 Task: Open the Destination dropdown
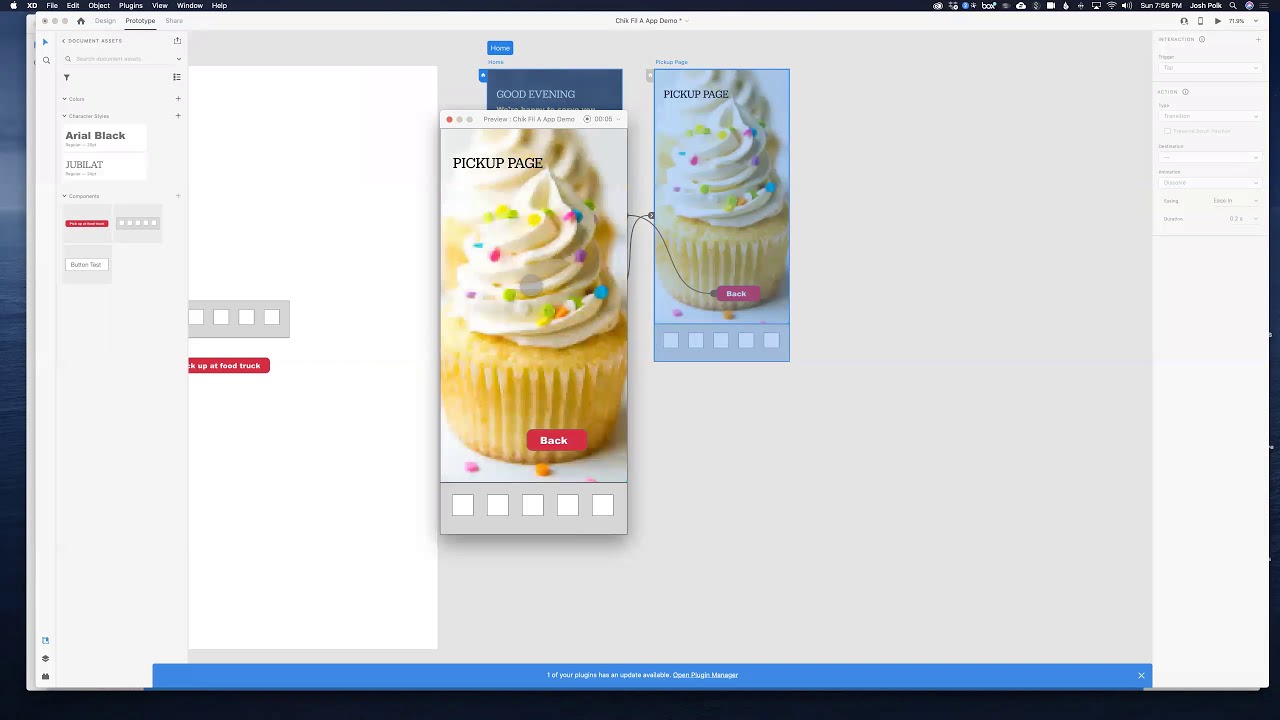tap(1210, 157)
